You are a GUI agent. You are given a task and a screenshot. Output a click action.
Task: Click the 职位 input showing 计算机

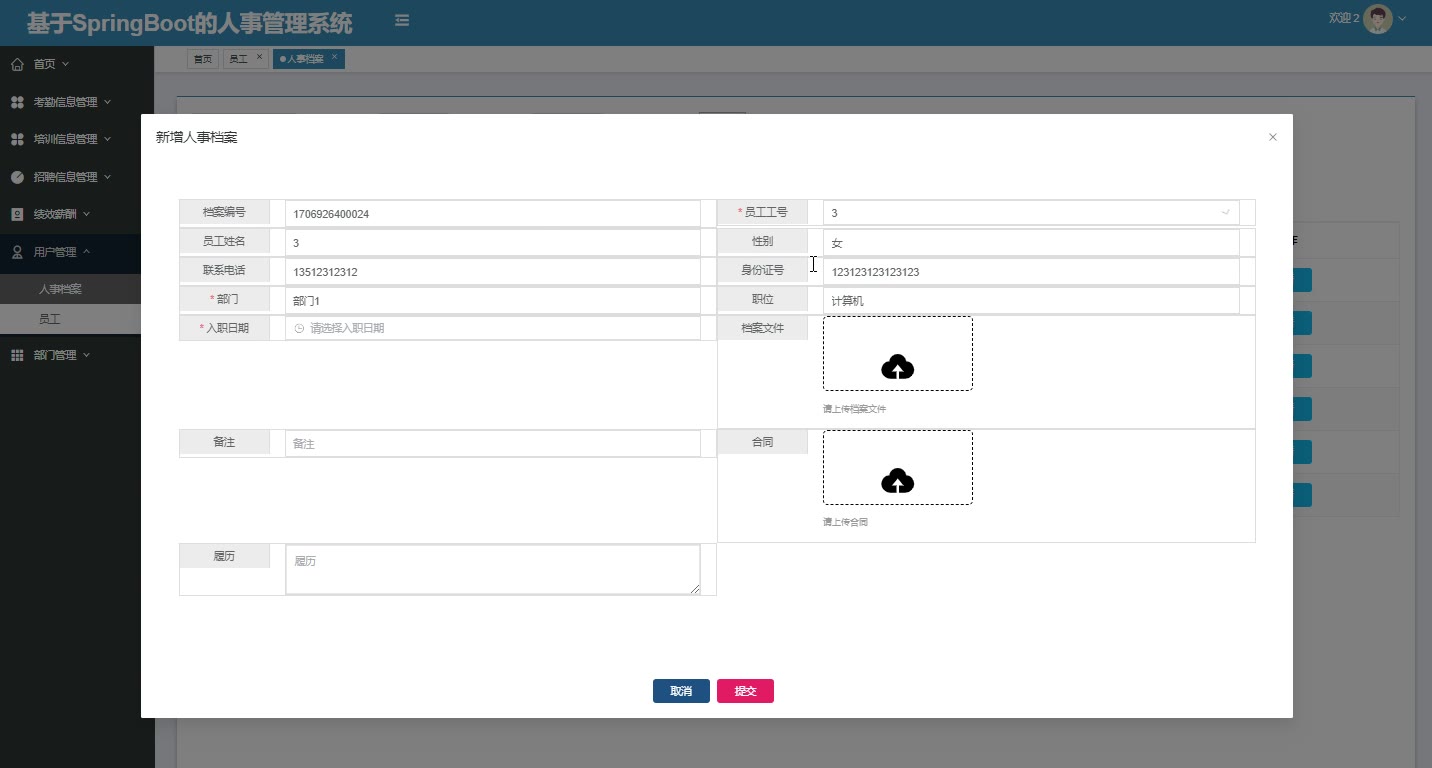point(1031,301)
